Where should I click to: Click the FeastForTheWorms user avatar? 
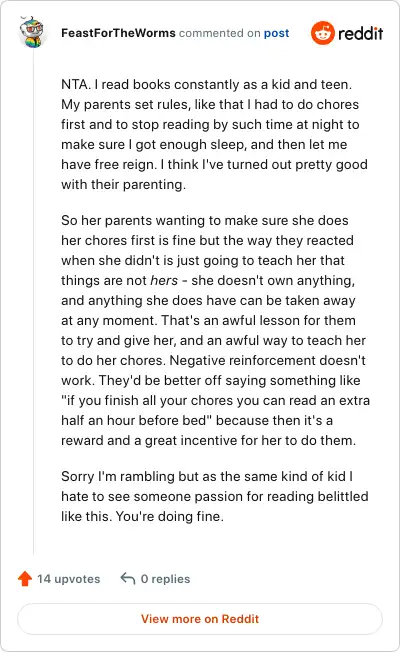pyautogui.click(x=32, y=32)
